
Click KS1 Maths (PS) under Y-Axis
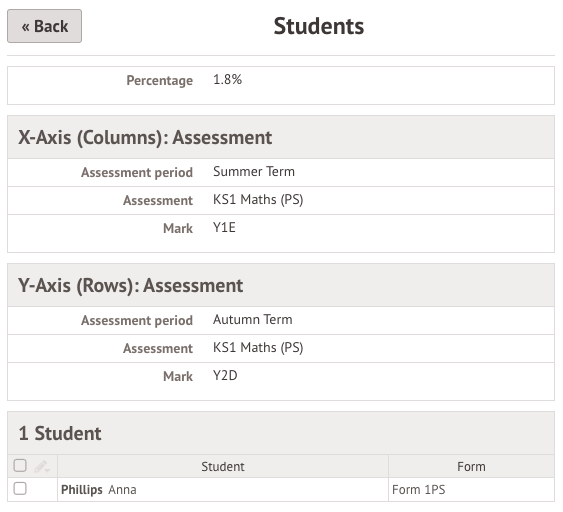pos(258,348)
